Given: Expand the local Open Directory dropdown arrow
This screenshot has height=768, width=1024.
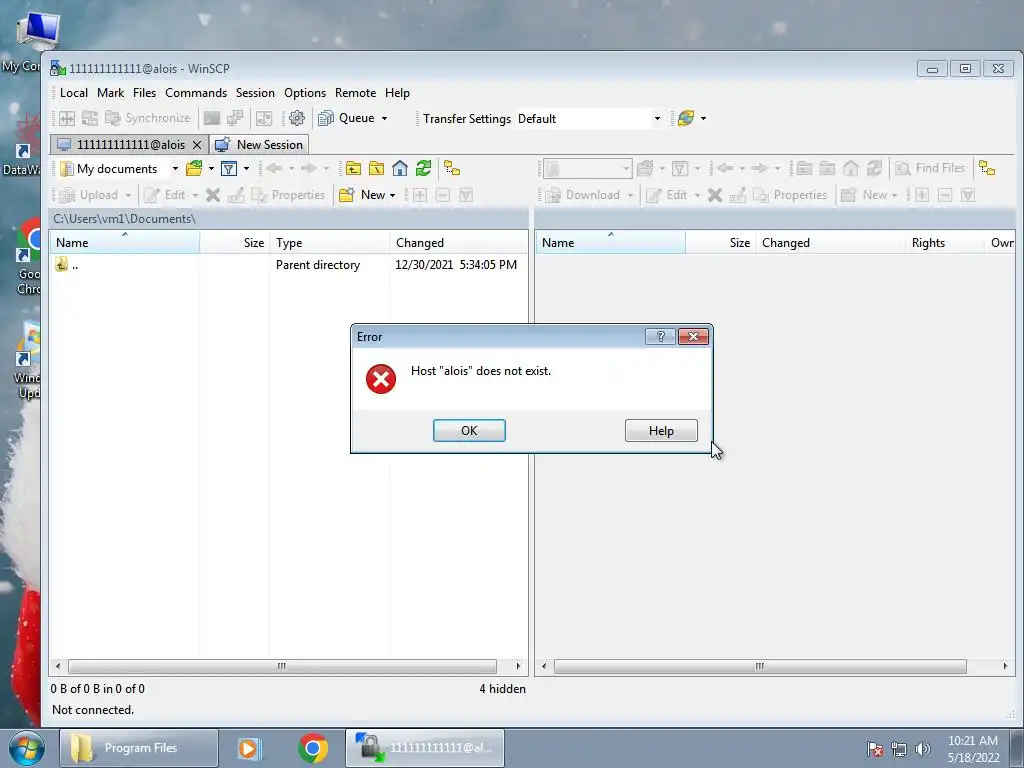Looking at the screenshot, I should [x=211, y=168].
